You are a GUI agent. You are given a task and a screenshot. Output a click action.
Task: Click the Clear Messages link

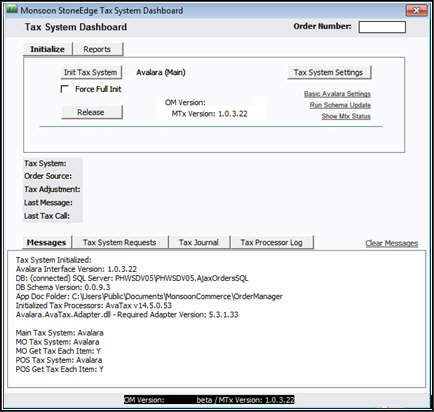pyautogui.click(x=392, y=243)
